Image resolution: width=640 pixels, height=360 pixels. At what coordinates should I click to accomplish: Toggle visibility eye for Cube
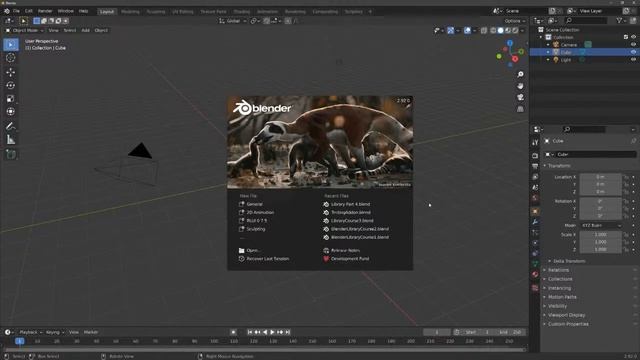[633, 52]
